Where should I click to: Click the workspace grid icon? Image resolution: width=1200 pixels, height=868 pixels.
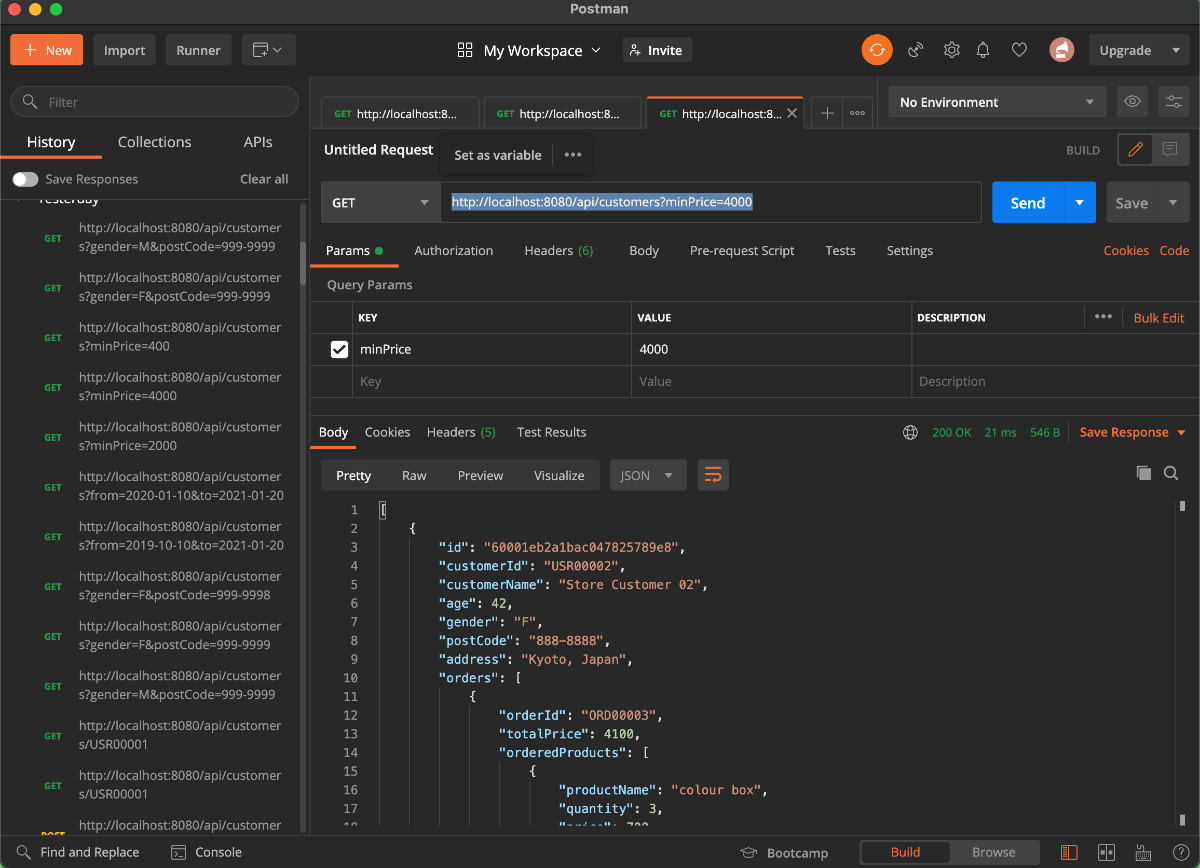tap(465, 50)
